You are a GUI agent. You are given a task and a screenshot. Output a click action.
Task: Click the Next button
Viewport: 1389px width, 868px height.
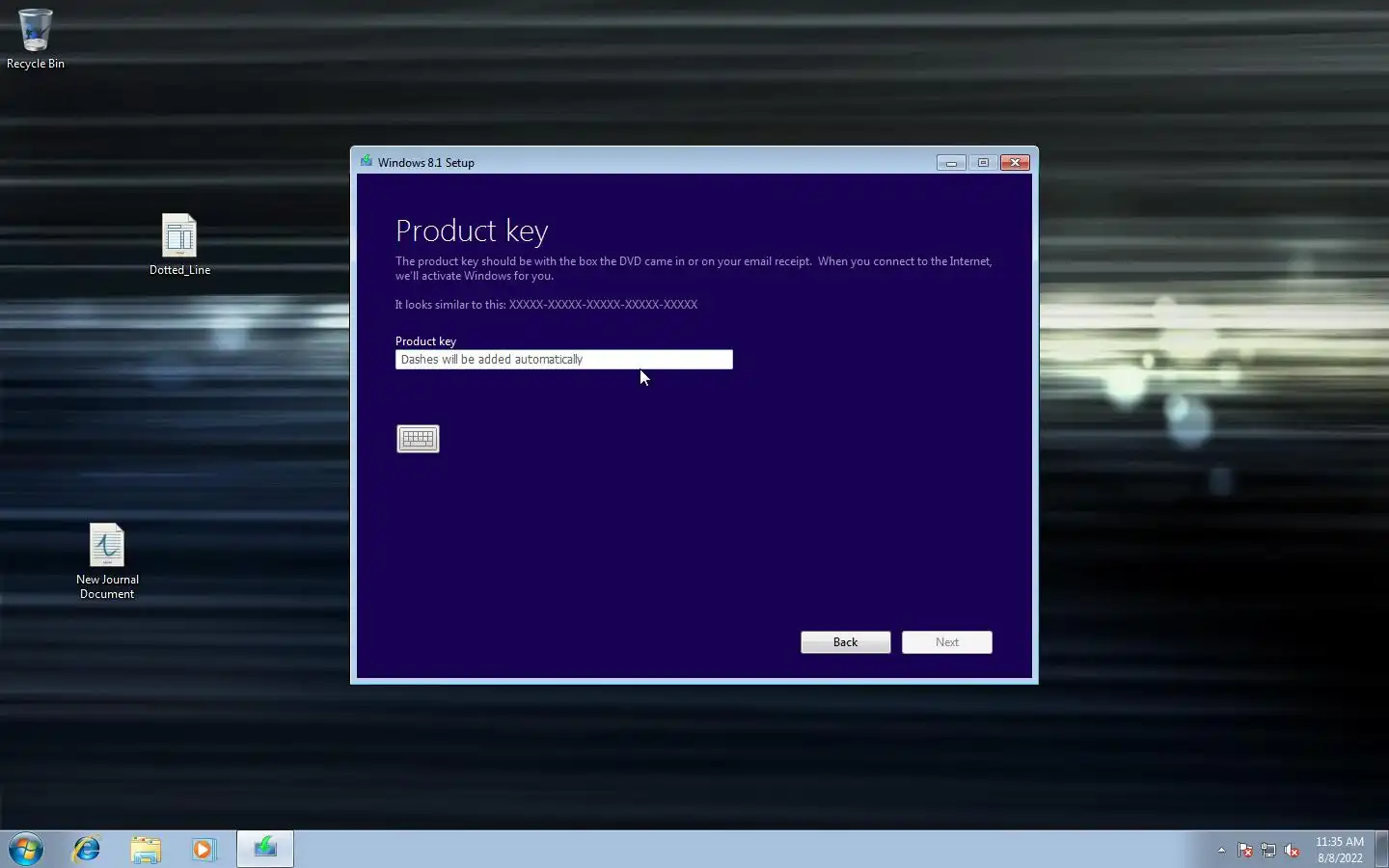tap(946, 642)
